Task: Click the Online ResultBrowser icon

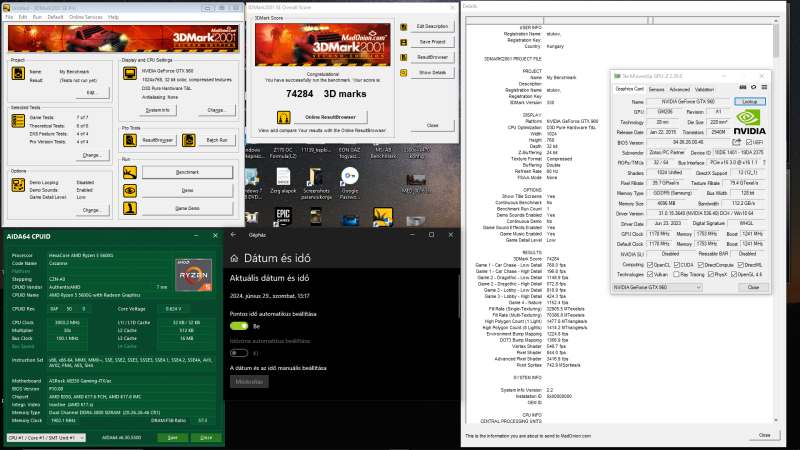Action: (x=284, y=117)
